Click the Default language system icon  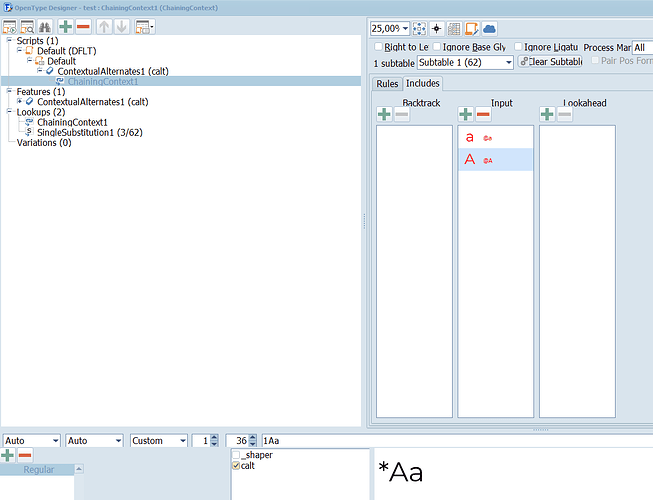pyautogui.click(x=40, y=61)
